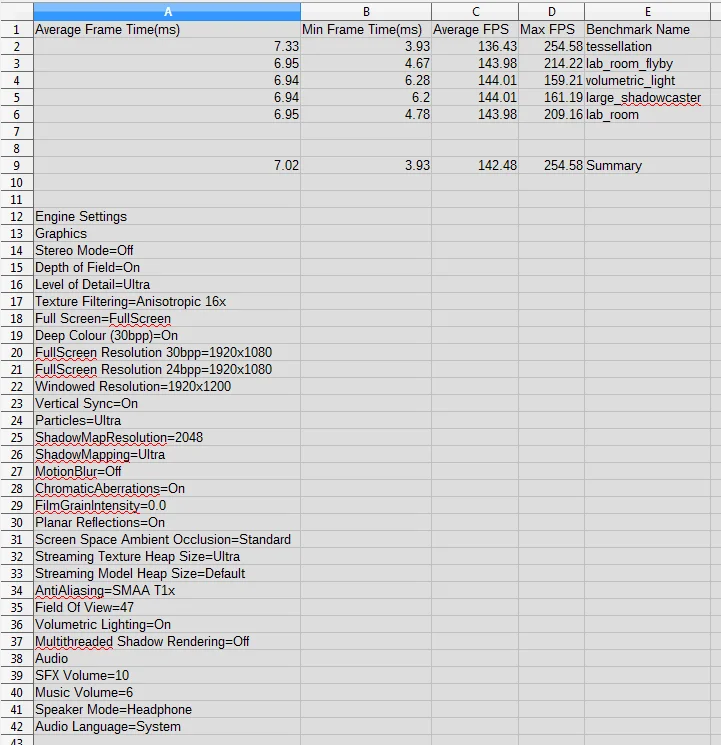The width and height of the screenshot is (721, 745).
Task: Click the 'Stereo Mode=Off' cell
Action: [x=167, y=250]
